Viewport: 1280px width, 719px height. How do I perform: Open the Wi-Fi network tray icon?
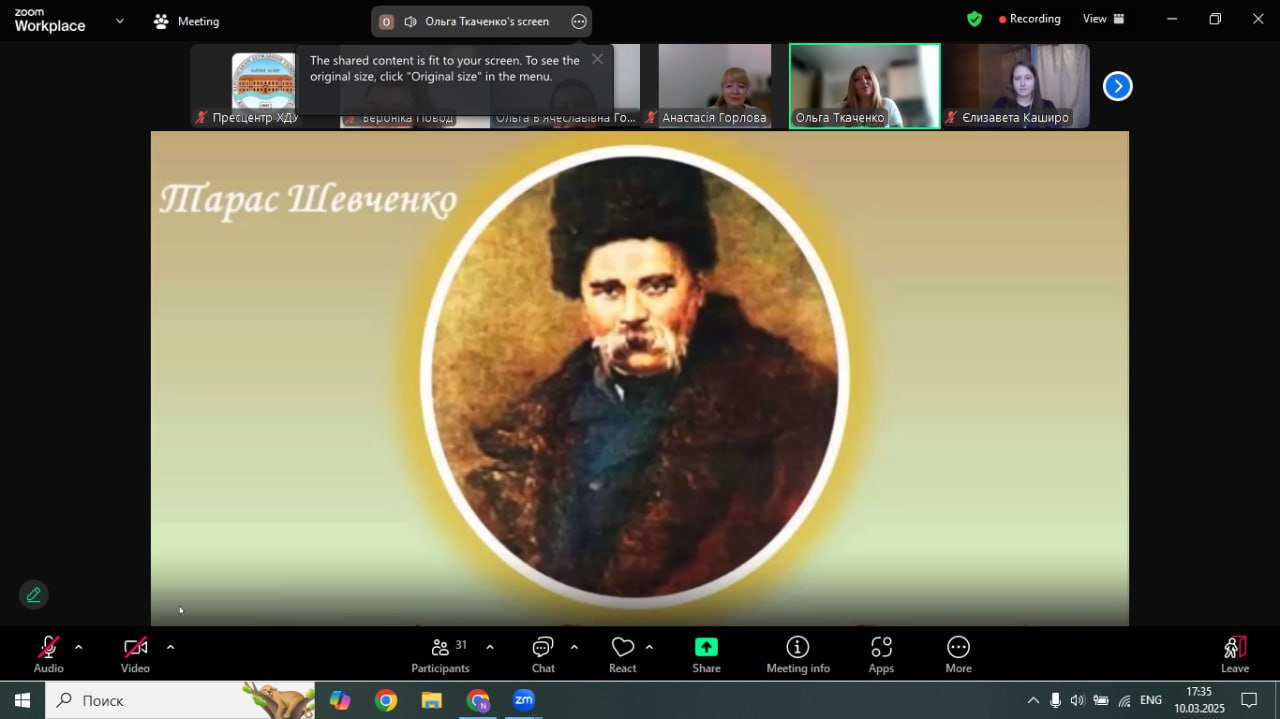point(1124,700)
